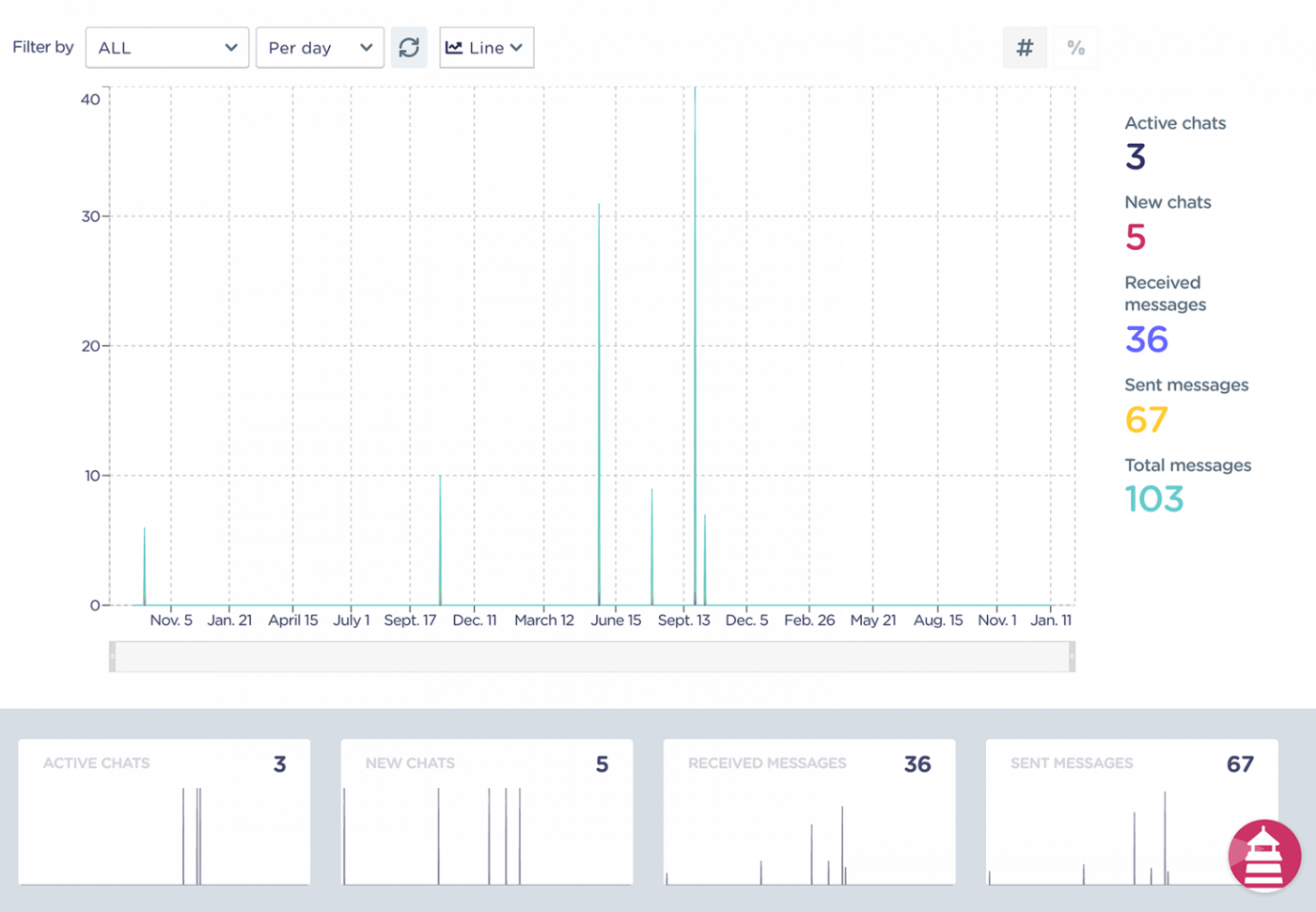
Task: Click the refresh arrows icon
Action: (x=409, y=47)
